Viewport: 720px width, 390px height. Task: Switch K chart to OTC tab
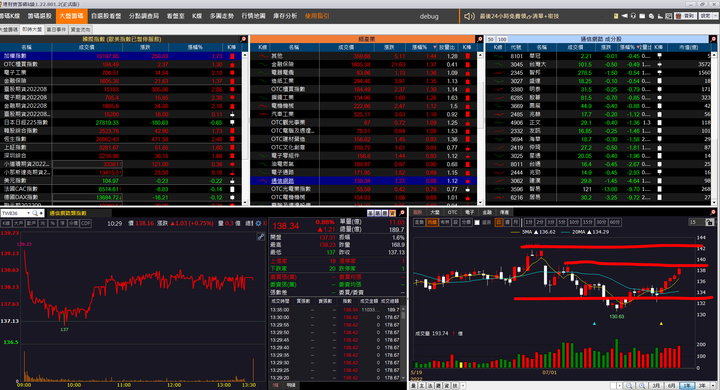pyautogui.click(x=453, y=213)
